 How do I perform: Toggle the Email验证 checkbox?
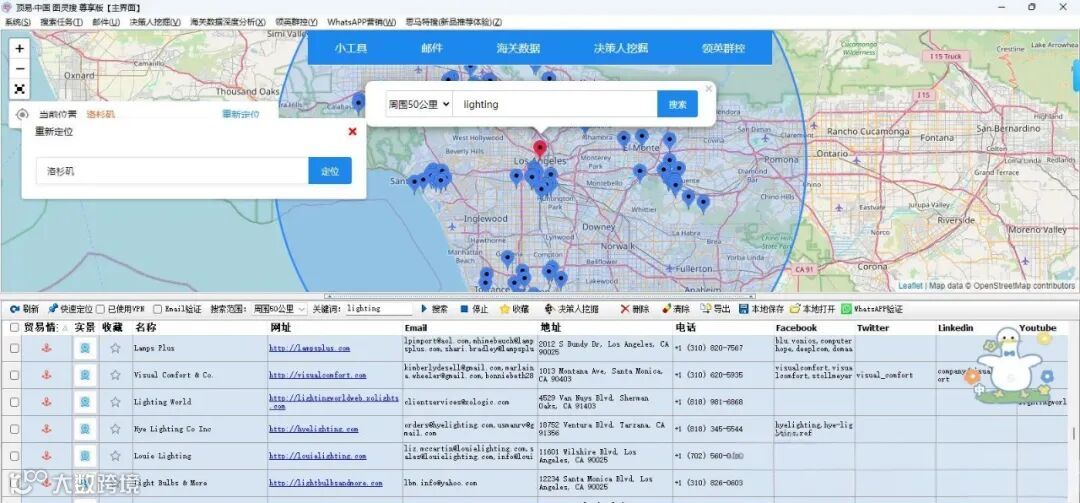pyautogui.click(x=158, y=309)
